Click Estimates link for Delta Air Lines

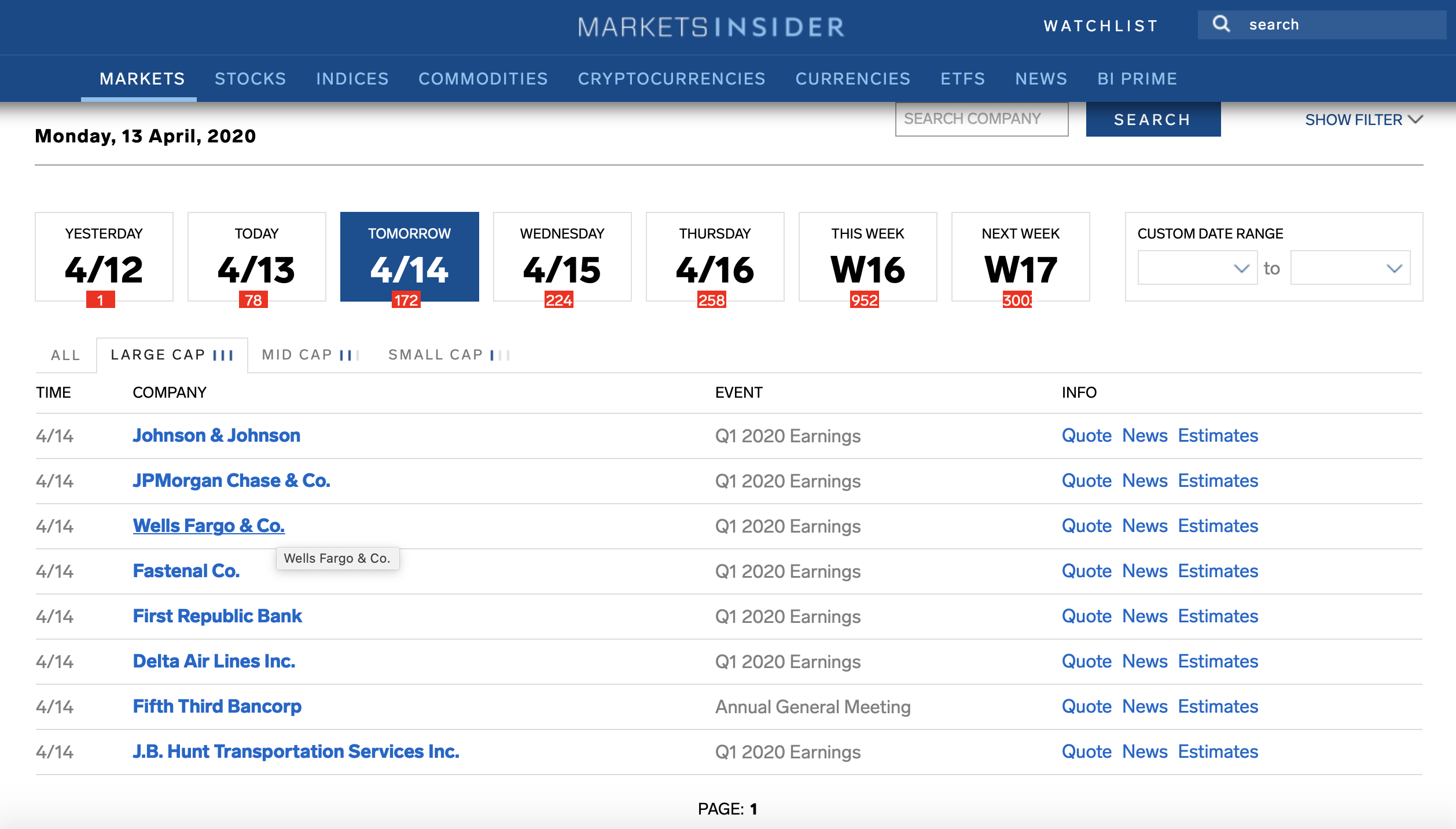[1218, 661]
